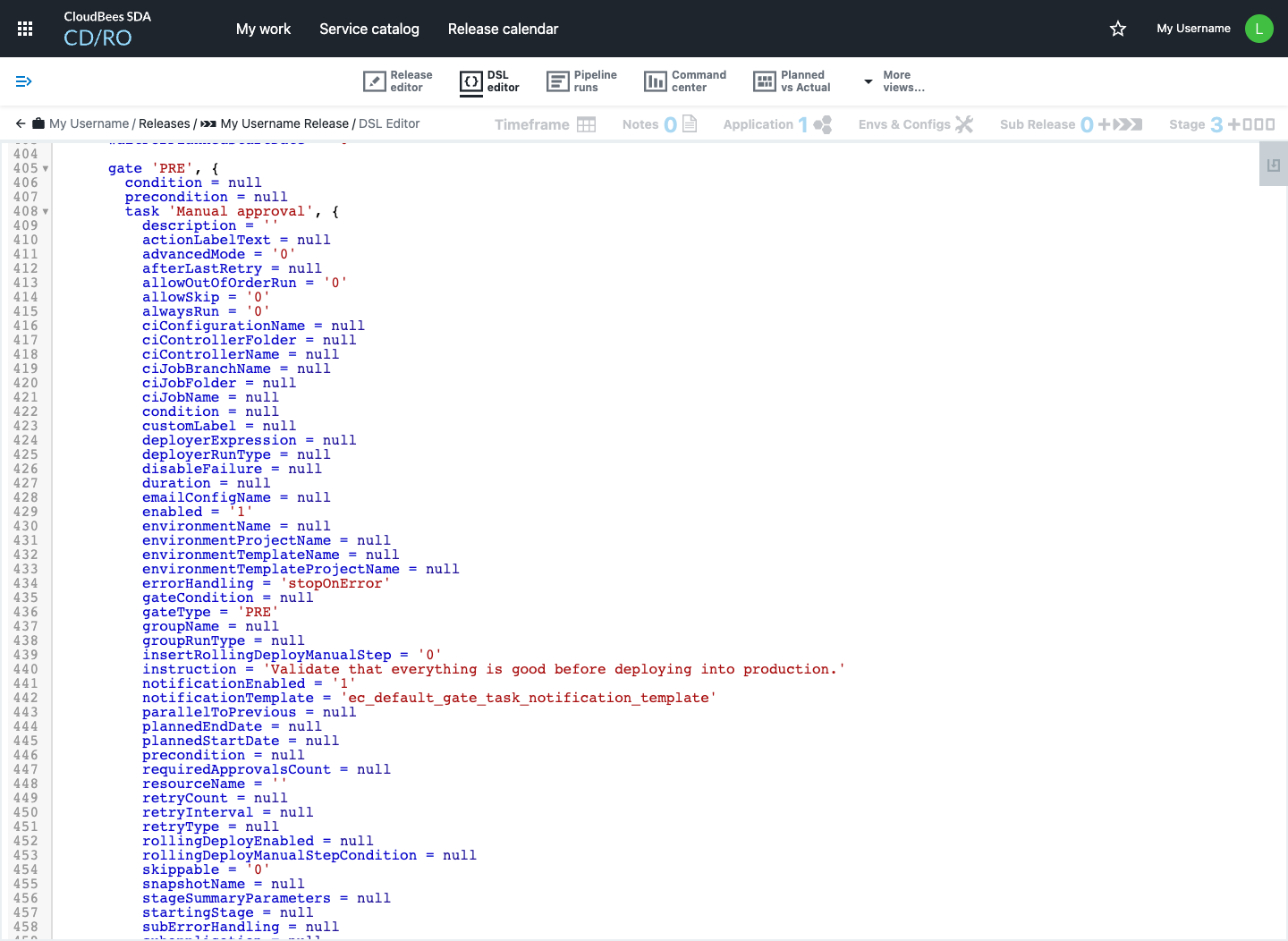Click the My Username label in header
Image resolution: width=1288 pixels, height=941 pixels.
[1193, 29]
